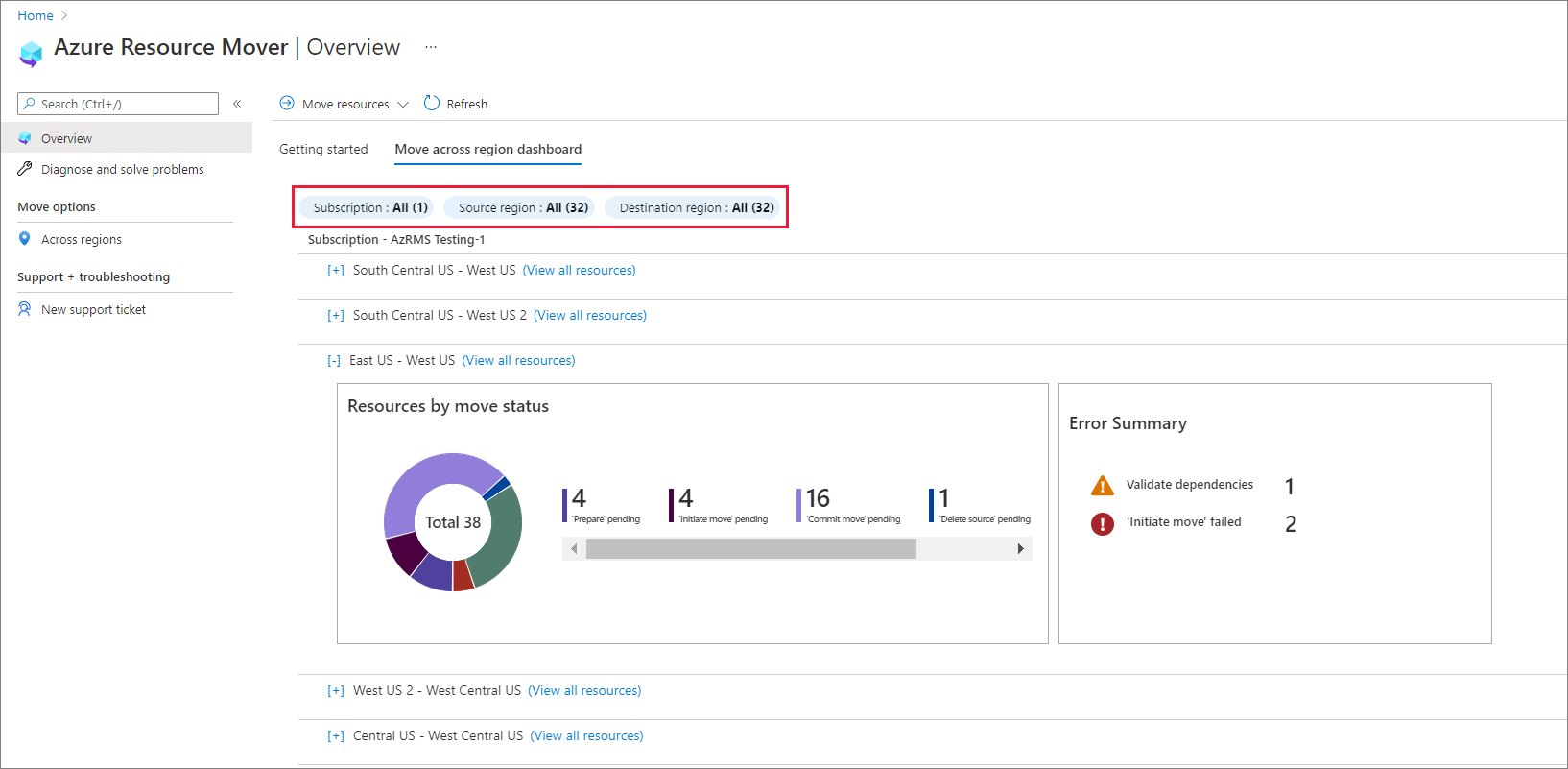Switch to the Getting started tab
1568x769 pixels.
[323, 149]
